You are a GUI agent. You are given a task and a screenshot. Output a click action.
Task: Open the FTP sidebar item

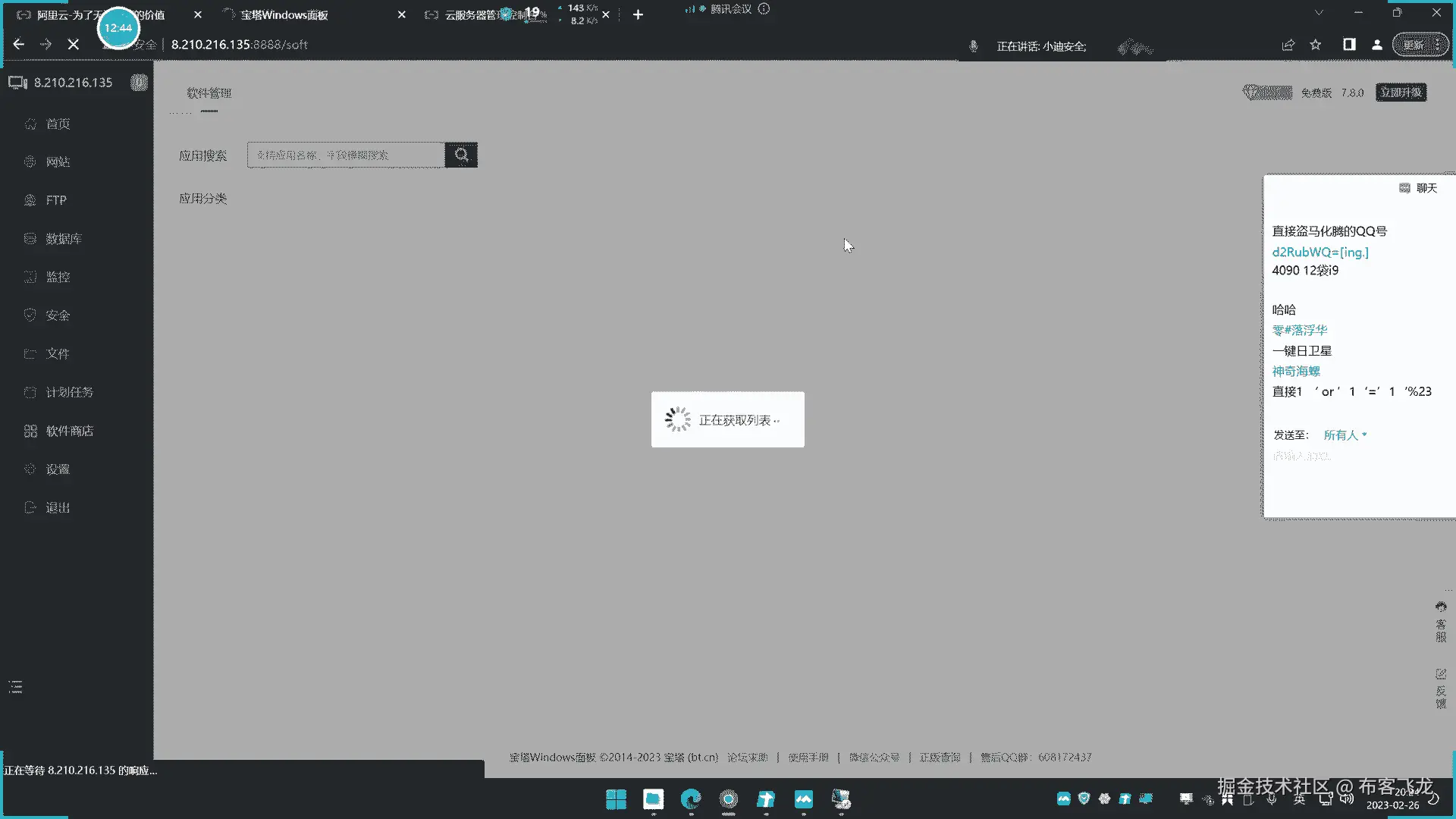pyautogui.click(x=55, y=200)
